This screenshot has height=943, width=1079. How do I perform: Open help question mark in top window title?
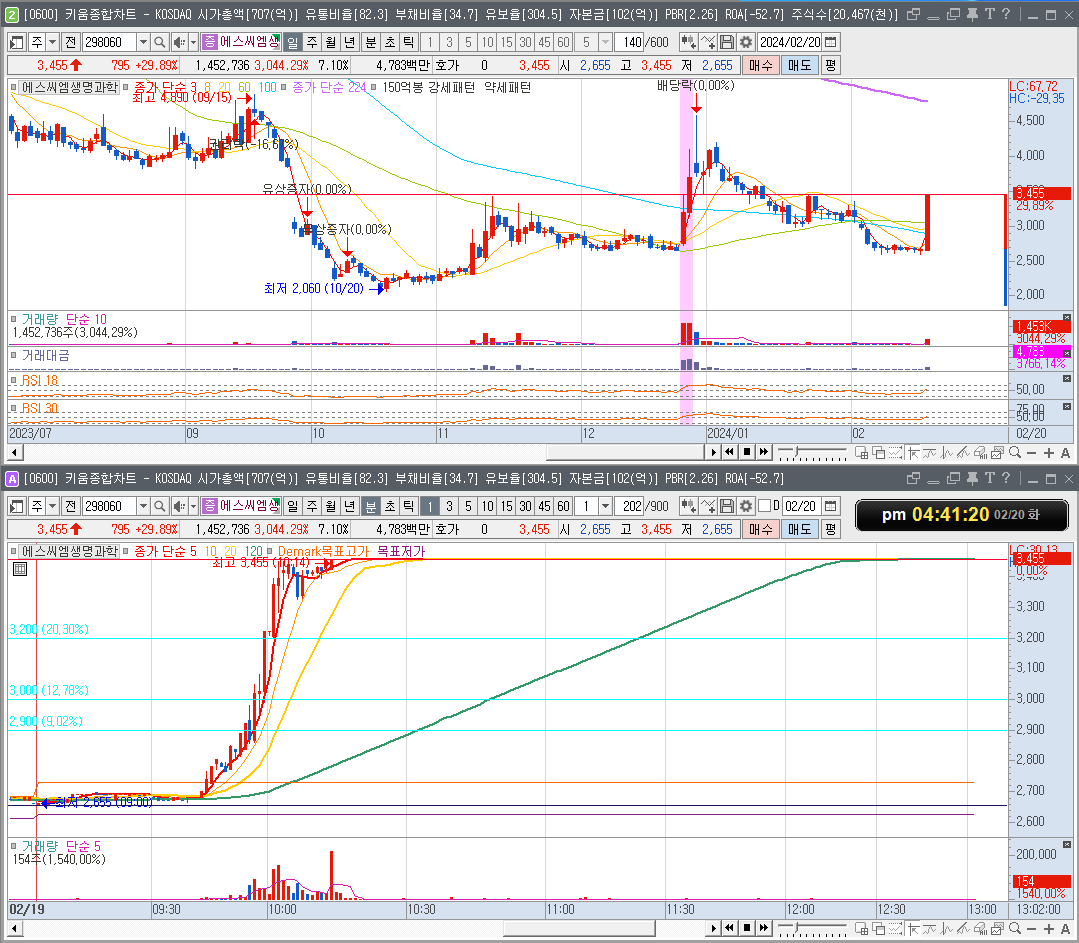tap(1006, 14)
